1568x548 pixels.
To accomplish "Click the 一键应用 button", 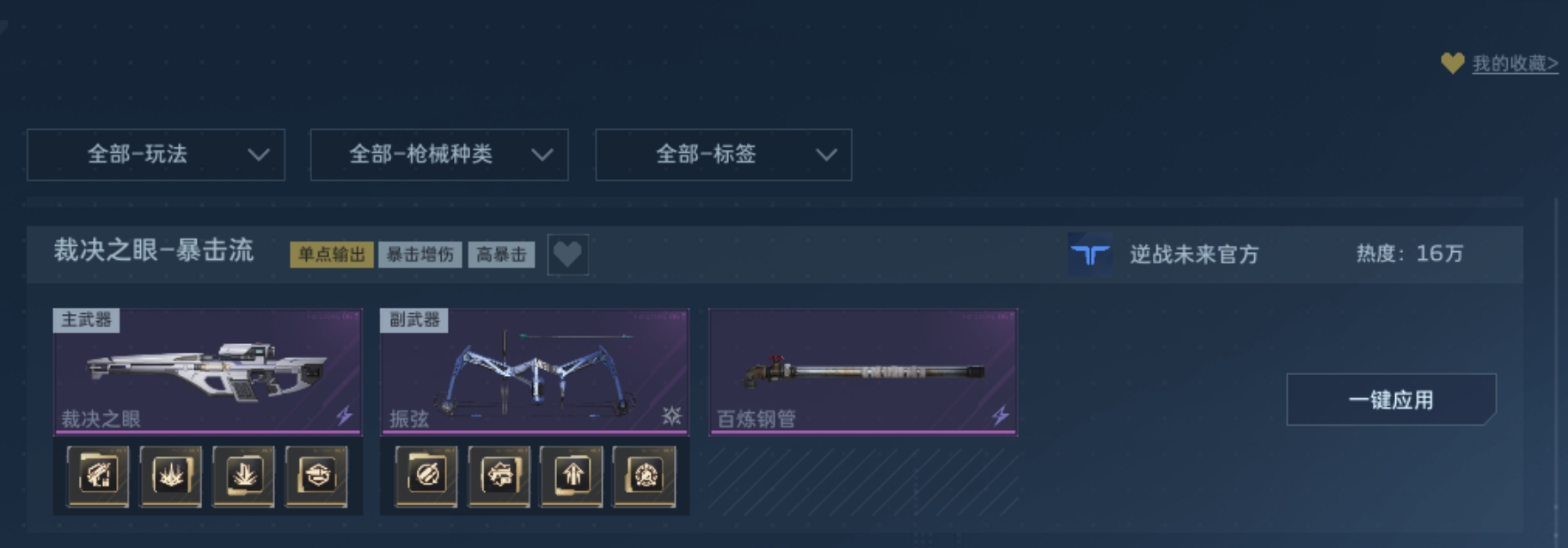I will coord(1391,400).
